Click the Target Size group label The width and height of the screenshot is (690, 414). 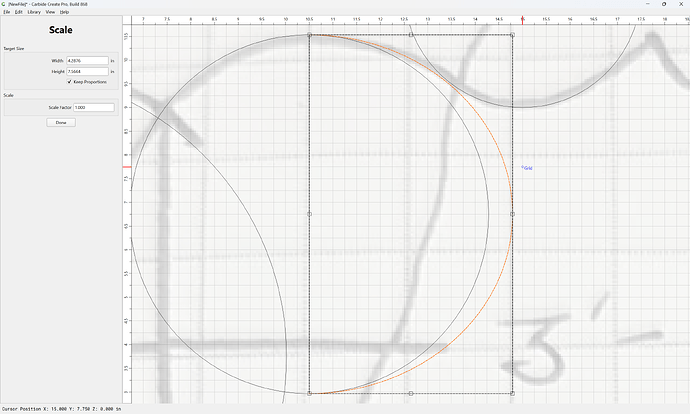[x=14, y=49]
